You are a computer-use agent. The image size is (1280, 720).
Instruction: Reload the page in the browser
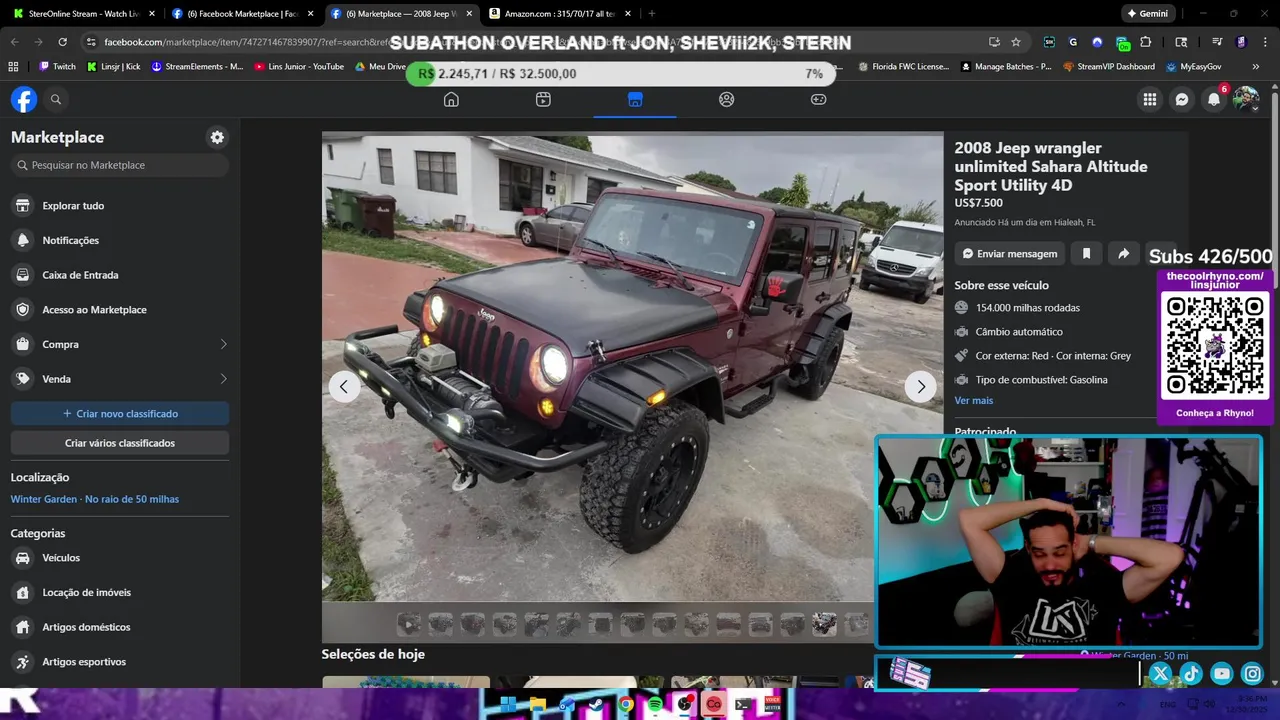[x=62, y=42]
